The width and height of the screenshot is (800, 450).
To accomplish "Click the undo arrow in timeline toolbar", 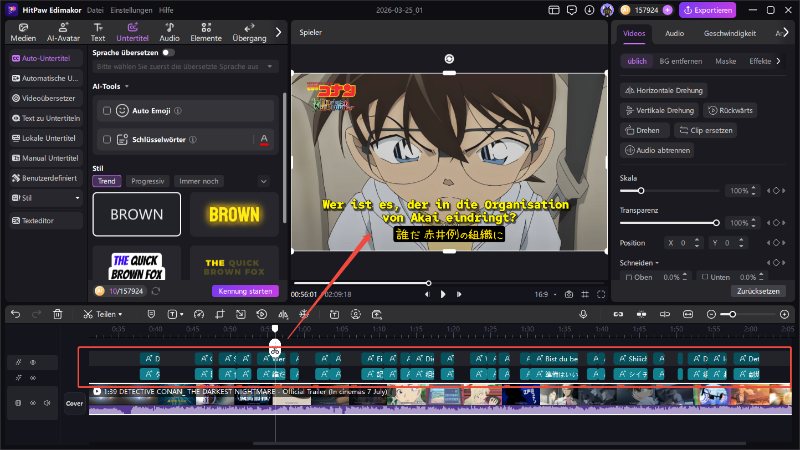I will (x=15, y=314).
